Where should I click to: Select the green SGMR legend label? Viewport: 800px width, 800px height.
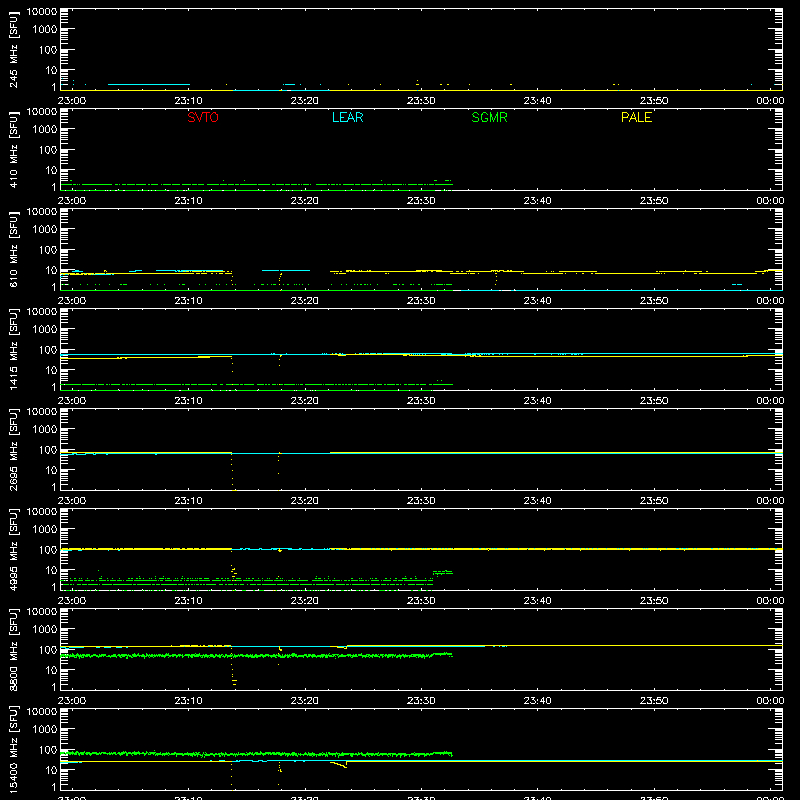click(489, 117)
